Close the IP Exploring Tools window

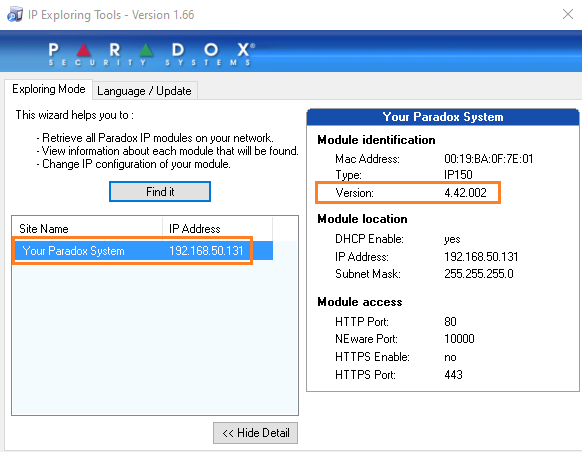pyautogui.click(x=568, y=14)
